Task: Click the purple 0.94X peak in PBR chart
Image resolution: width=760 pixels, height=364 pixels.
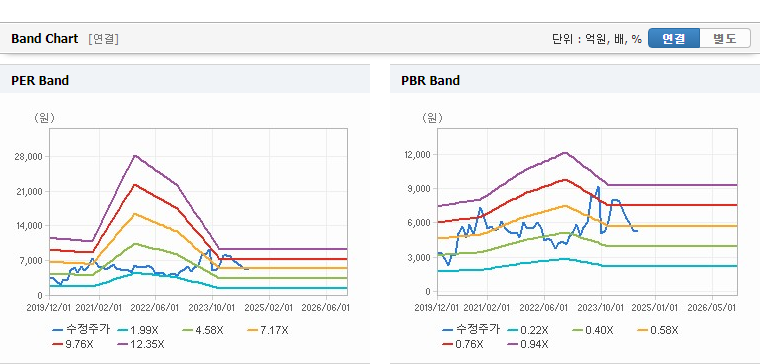Action: (565, 153)
